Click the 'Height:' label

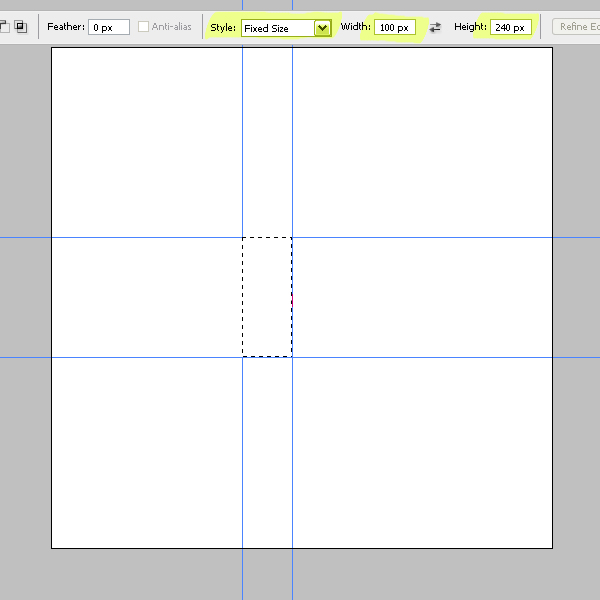470,27
